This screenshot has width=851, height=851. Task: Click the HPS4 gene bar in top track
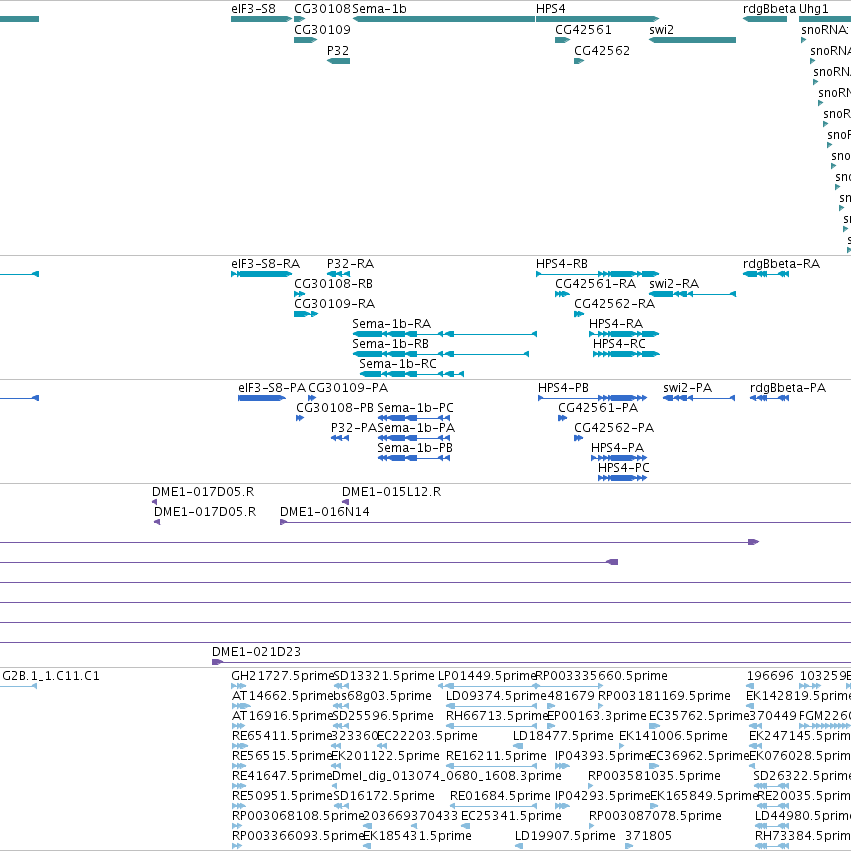point(598,19)
